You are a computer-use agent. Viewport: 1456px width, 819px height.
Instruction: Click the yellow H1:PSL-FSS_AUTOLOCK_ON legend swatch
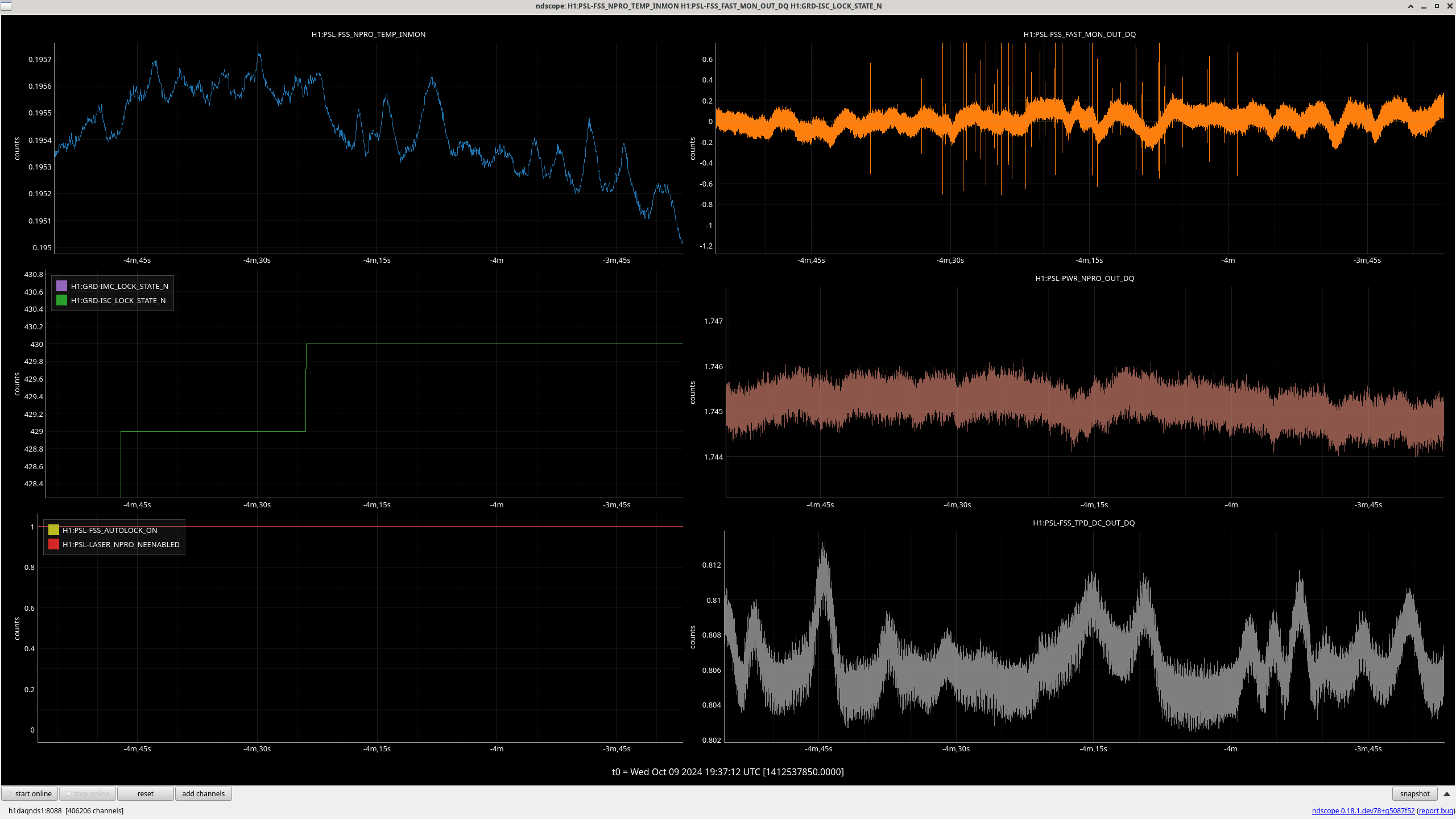coord(53,530)
